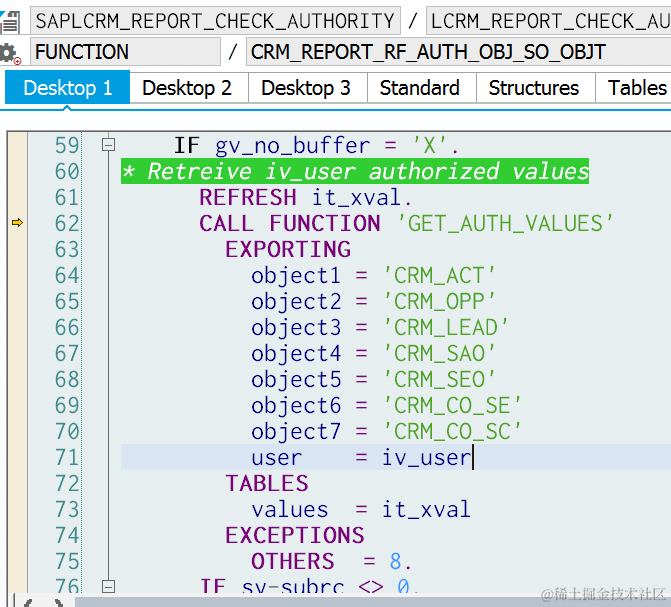671x607 pixels.
Task: Click the 'CRM_SEO' literal on line 68
Action: pyautogui.click(x=439, y=380)
